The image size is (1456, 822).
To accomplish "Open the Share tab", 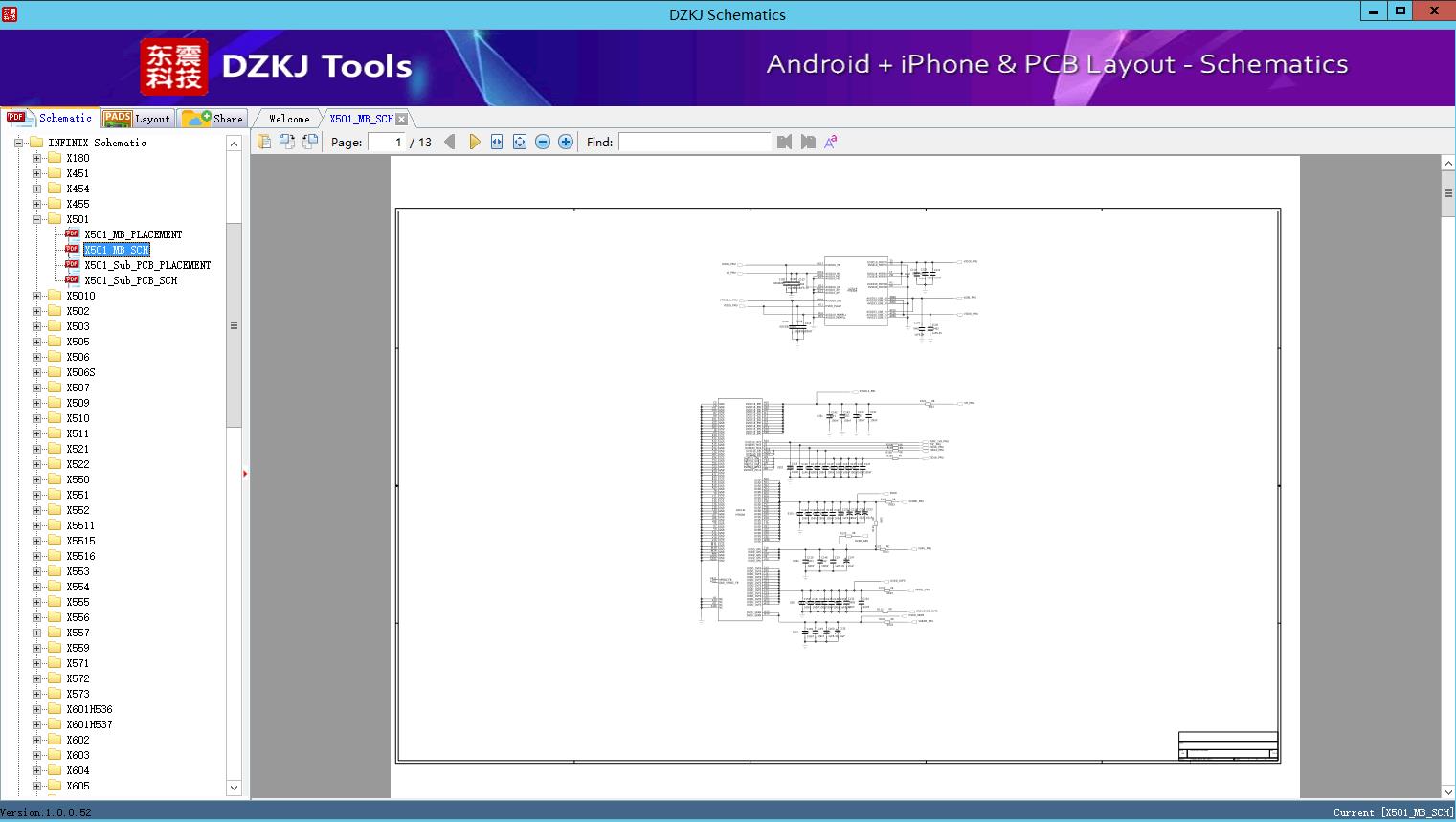I will click(x=213, y=119).
